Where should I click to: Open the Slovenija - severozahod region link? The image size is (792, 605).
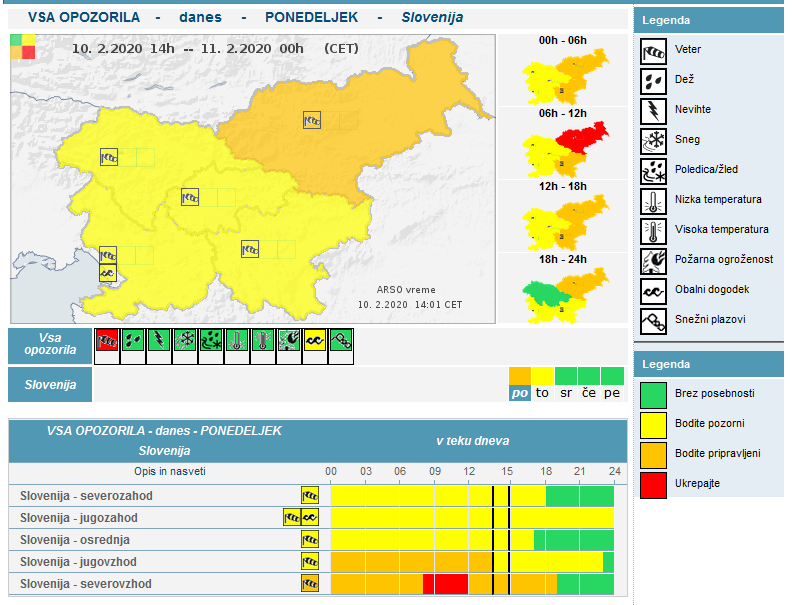point(86,496)
